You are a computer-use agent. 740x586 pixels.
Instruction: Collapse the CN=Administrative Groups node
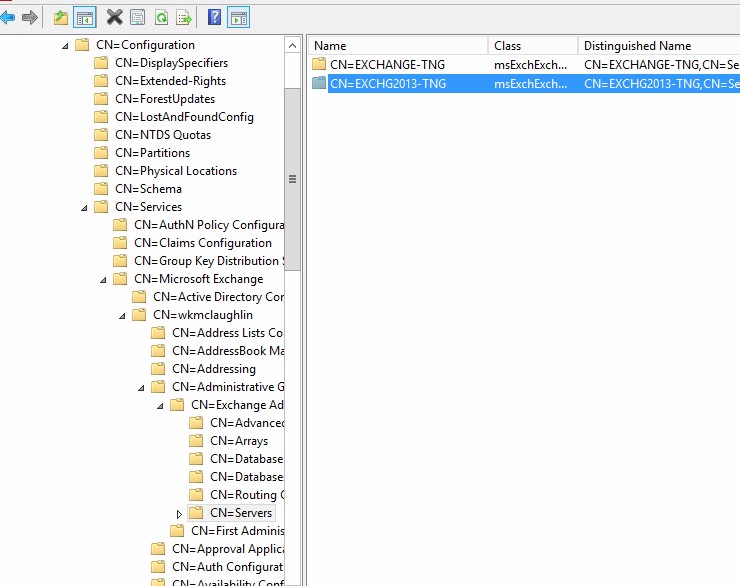141,388
